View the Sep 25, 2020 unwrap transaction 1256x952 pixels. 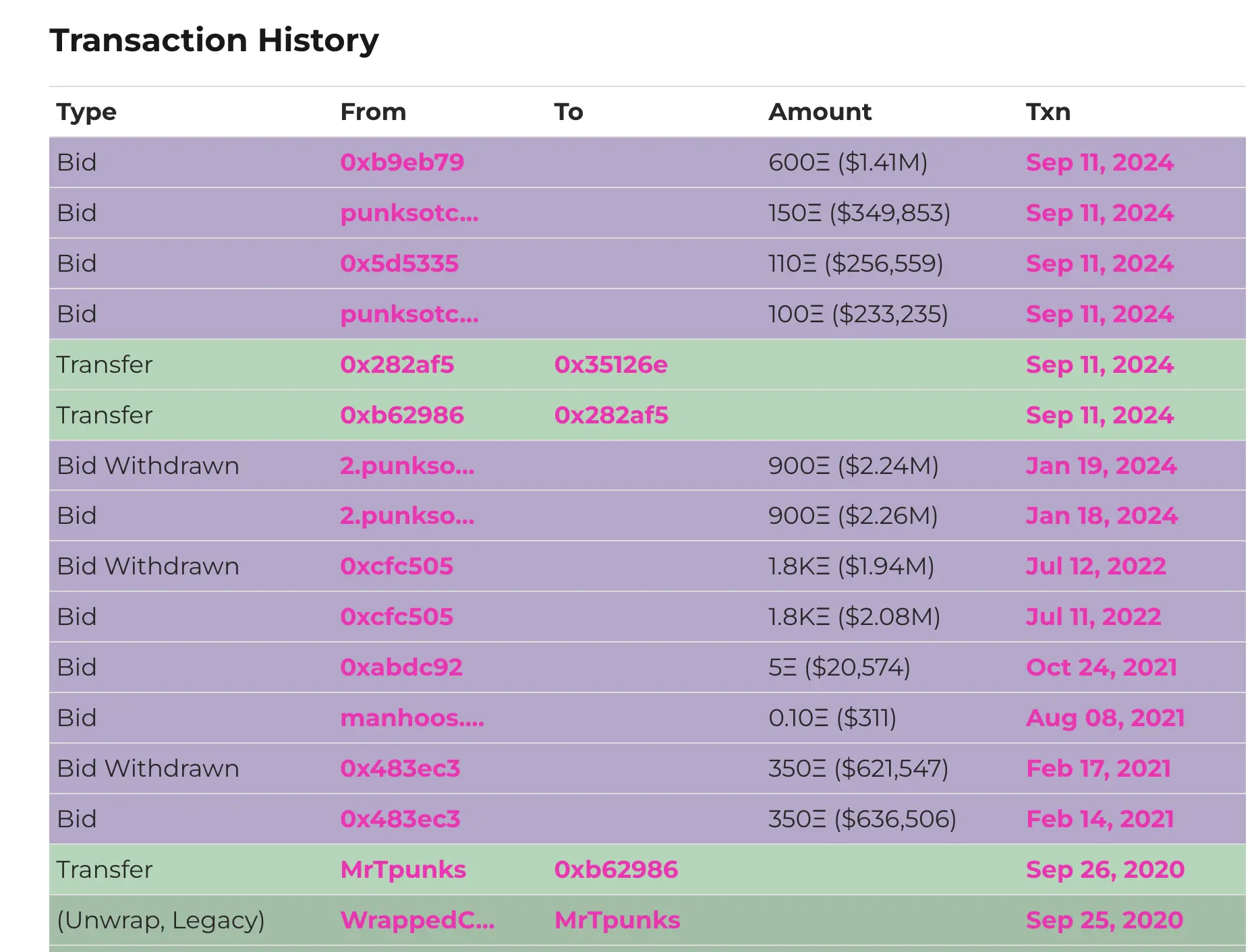click(x=1104, y=920)
